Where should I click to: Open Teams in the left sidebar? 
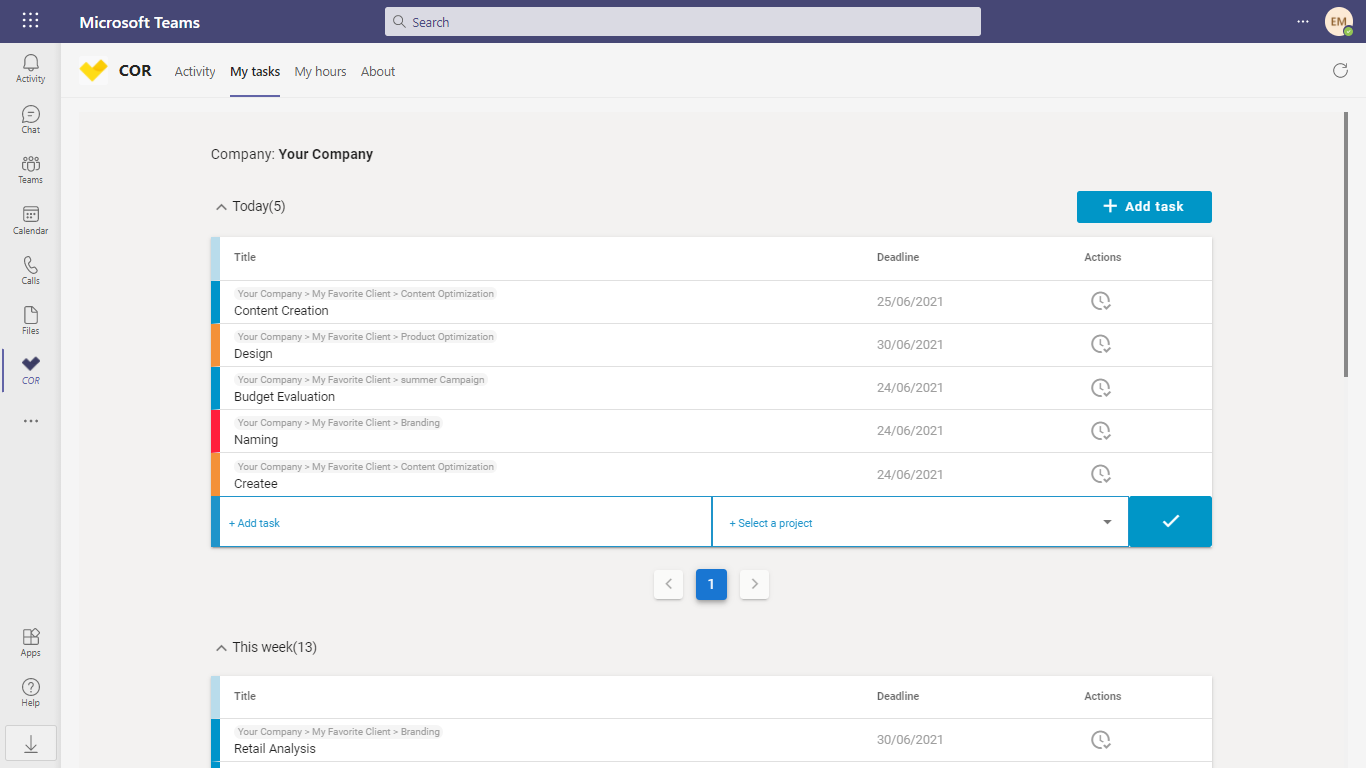(x=31, y=170)
